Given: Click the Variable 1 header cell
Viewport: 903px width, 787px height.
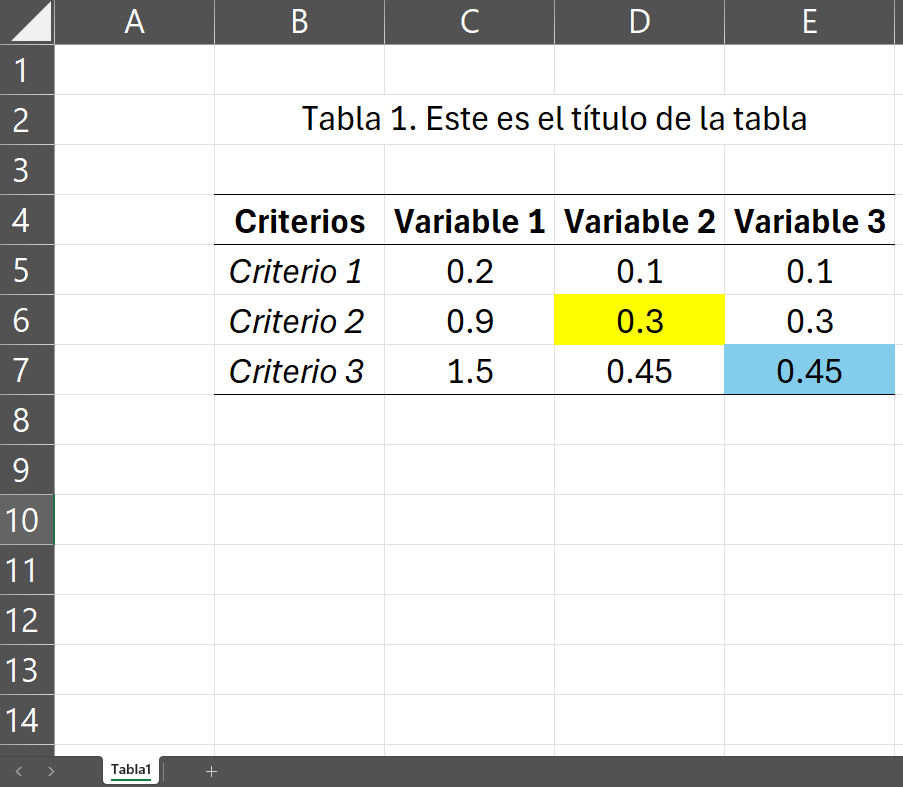Looking at the screenshot, I should click(469, 221).
